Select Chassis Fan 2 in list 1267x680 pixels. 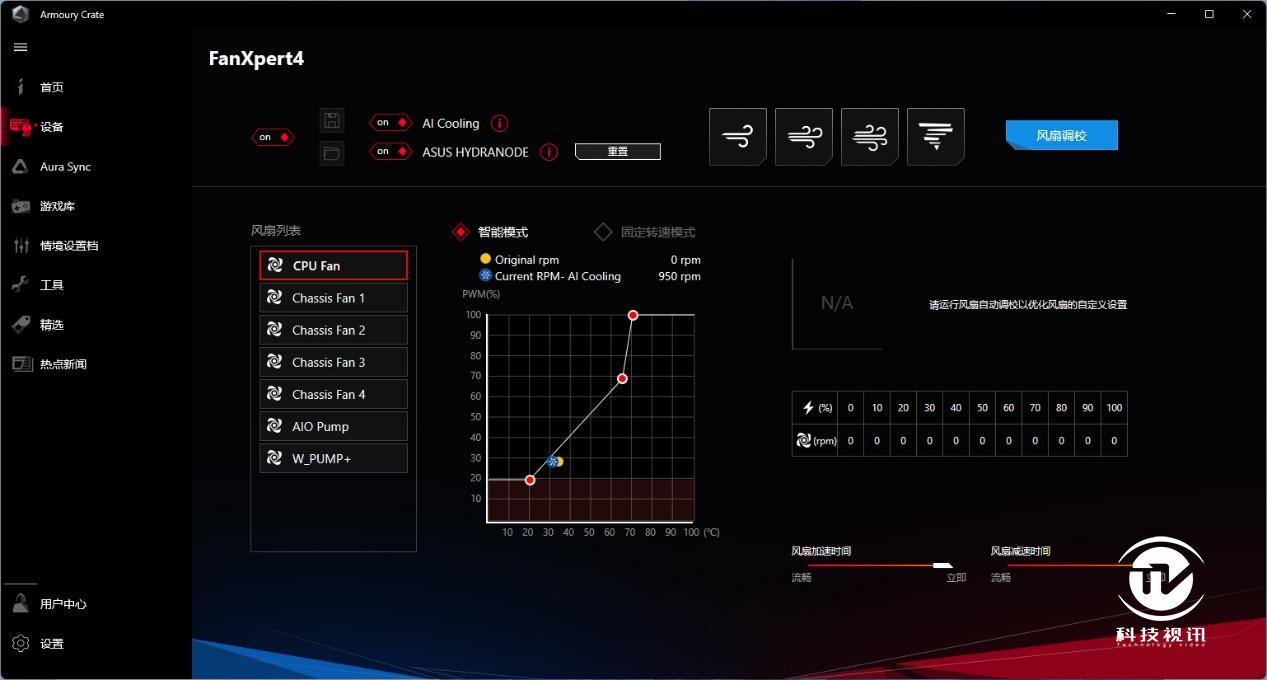333,330
